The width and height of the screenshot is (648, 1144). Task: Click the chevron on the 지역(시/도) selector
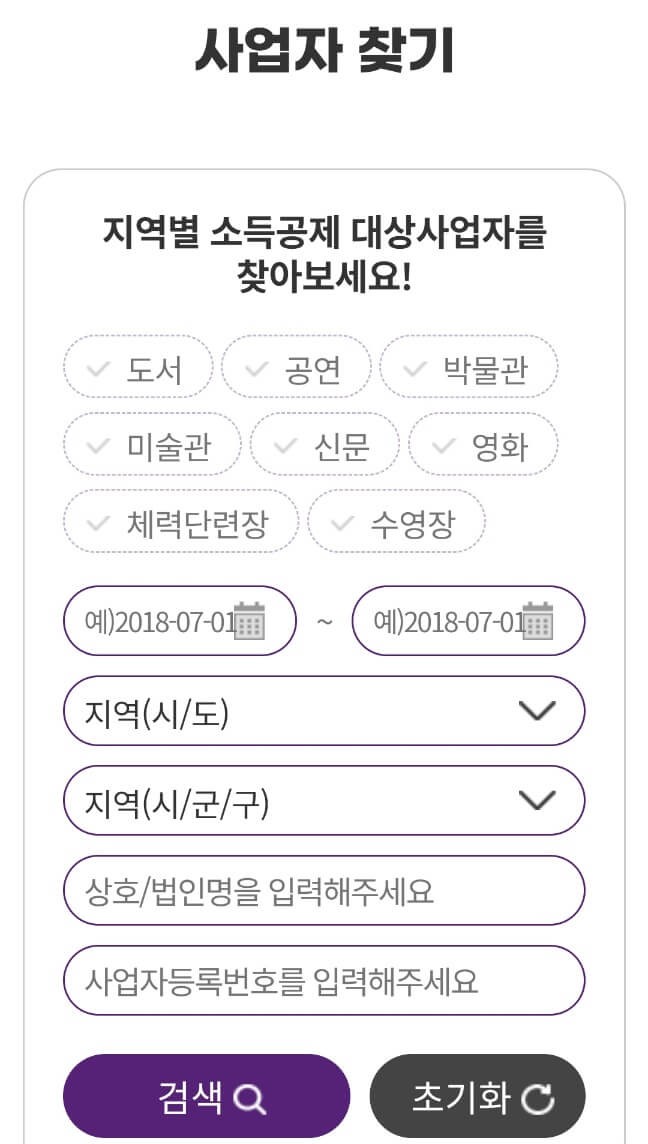point(537,711)
